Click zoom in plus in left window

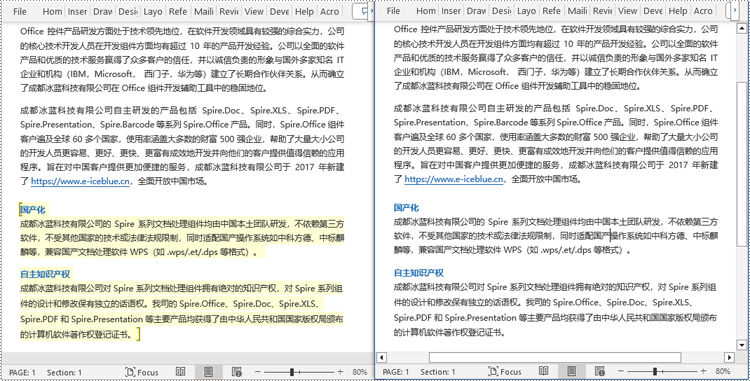click(x=341, y=372)
